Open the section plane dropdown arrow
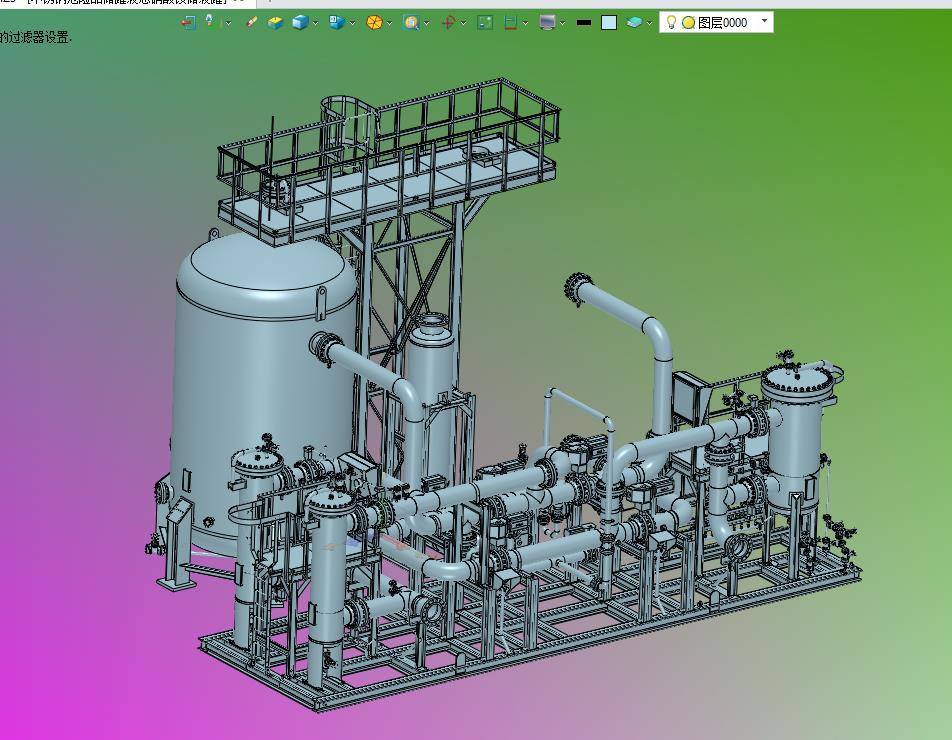 (x=526, y=23)
